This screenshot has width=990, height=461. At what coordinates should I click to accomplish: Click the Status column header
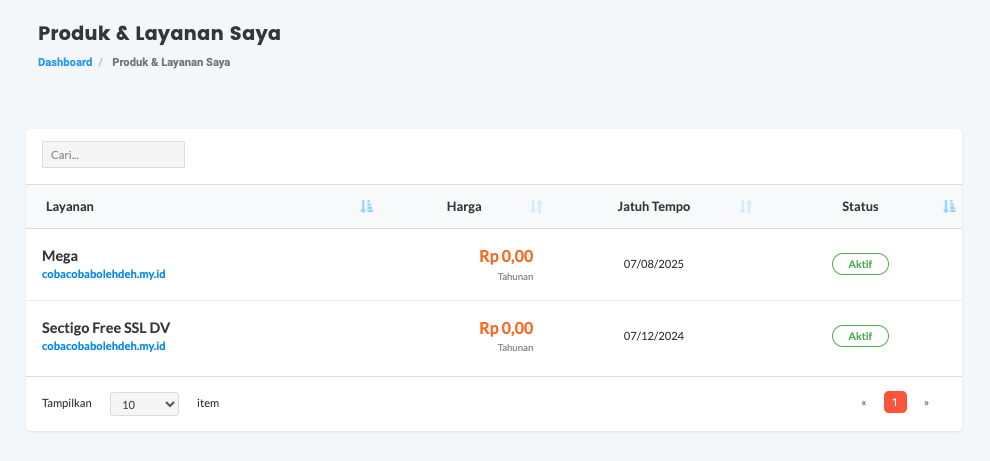coord(860,207)
